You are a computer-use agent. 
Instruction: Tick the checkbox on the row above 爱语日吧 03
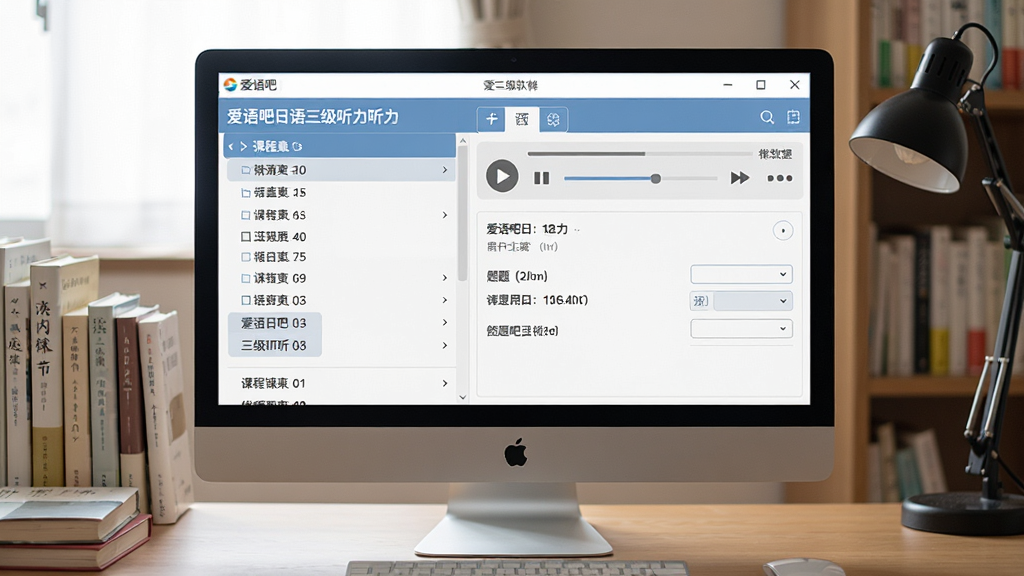tap(246, 300)
